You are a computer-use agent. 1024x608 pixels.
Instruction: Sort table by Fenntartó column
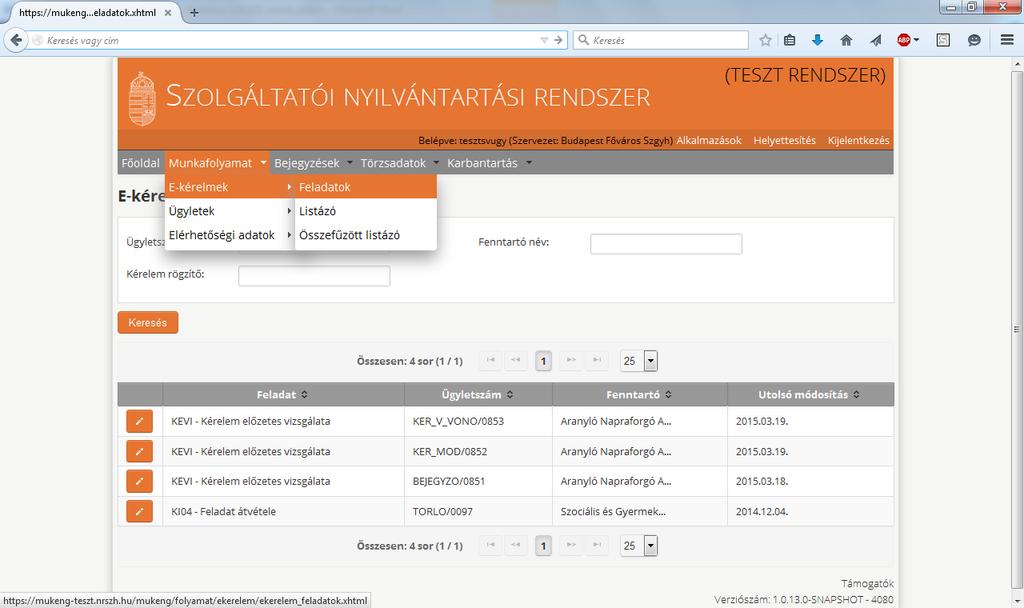[x=639, y=394]
